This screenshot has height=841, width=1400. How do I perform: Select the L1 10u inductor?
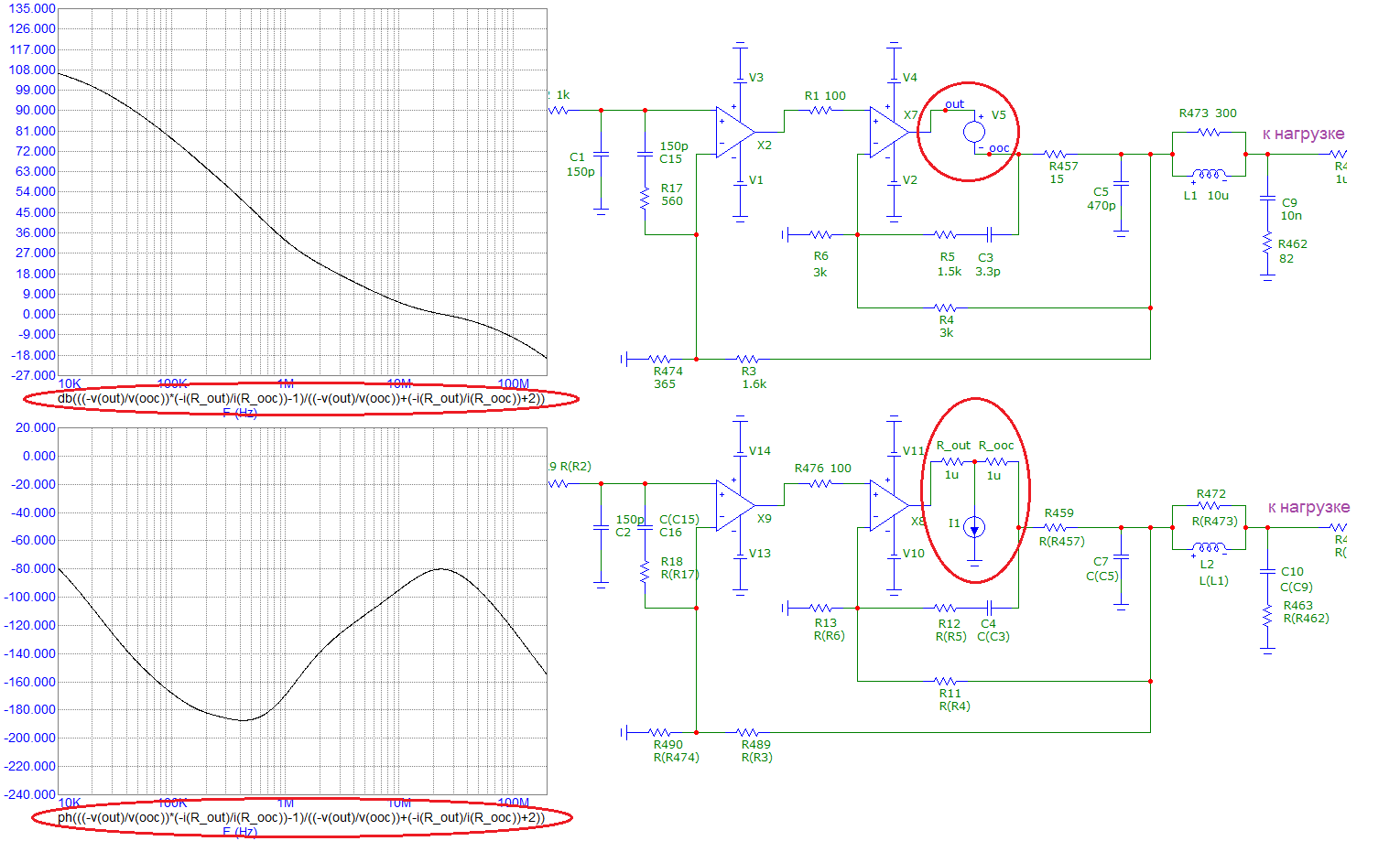pyautogui.click(x=1209, y=175)
